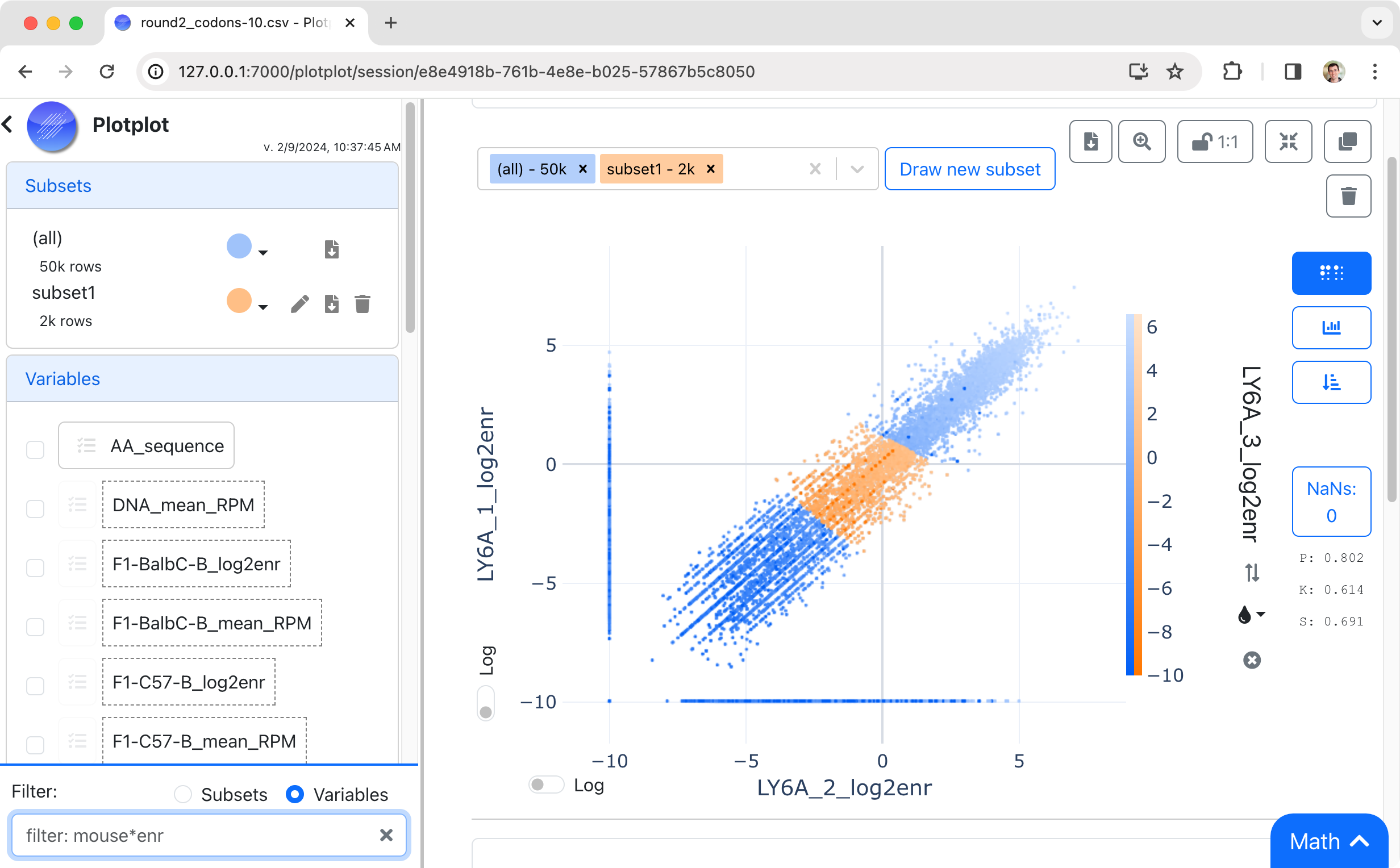Screen dimensions: 1400x868
Task: Click the orange subset1 color swatch
Action: click(239, 301)
